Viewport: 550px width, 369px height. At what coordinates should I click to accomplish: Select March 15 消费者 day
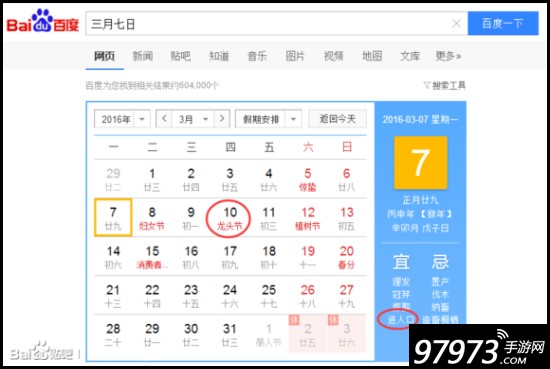point(152,257)
